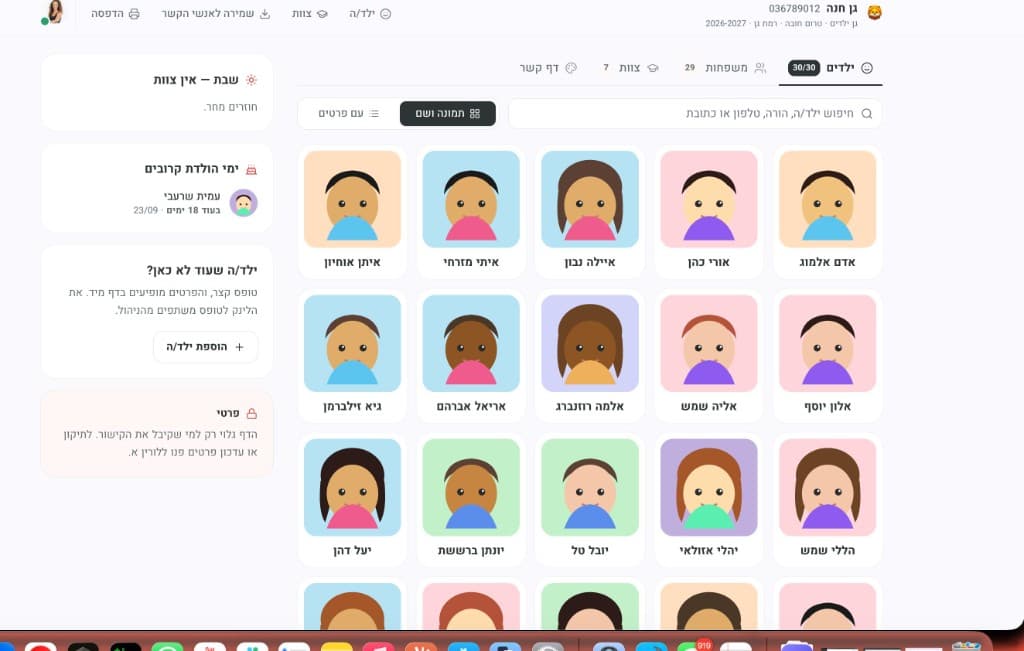This screenshot has height=651, width=1024.
Task: Click the lock icon beside פרטי
Action: pos(251,413)
